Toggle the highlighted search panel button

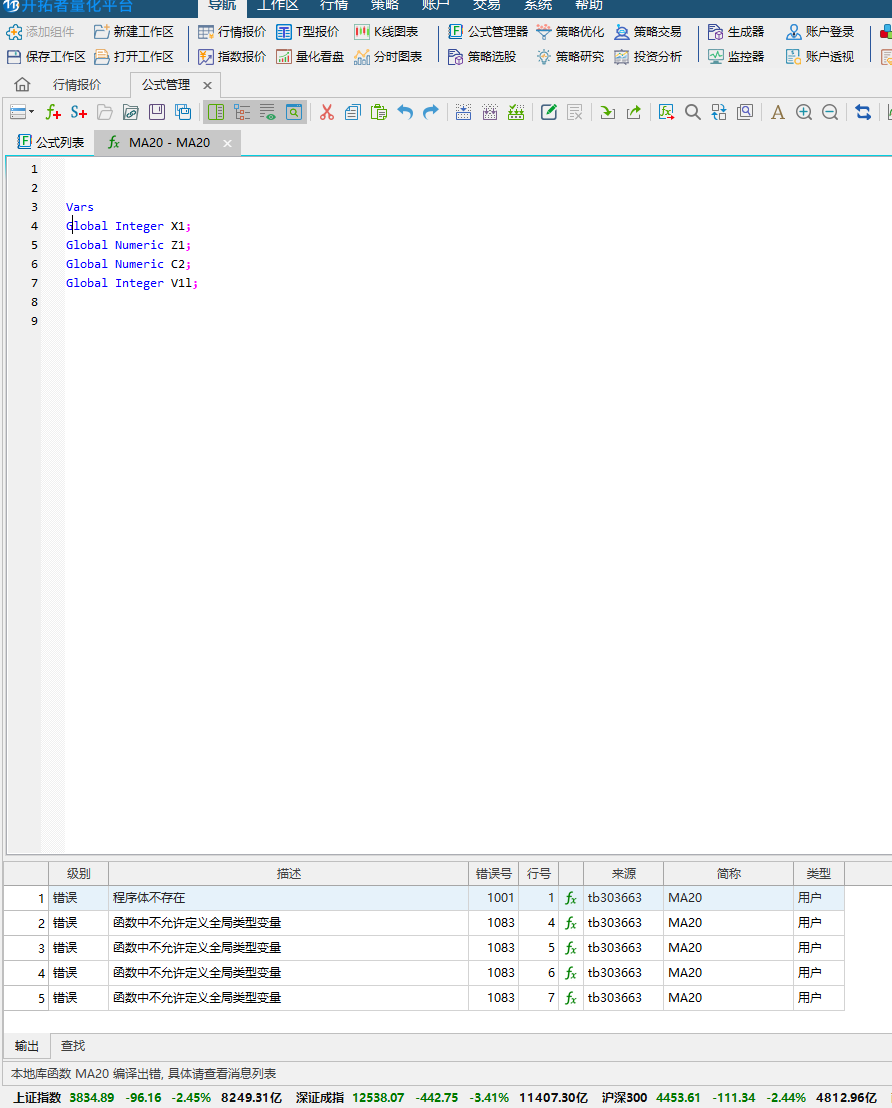coord(293,112)
